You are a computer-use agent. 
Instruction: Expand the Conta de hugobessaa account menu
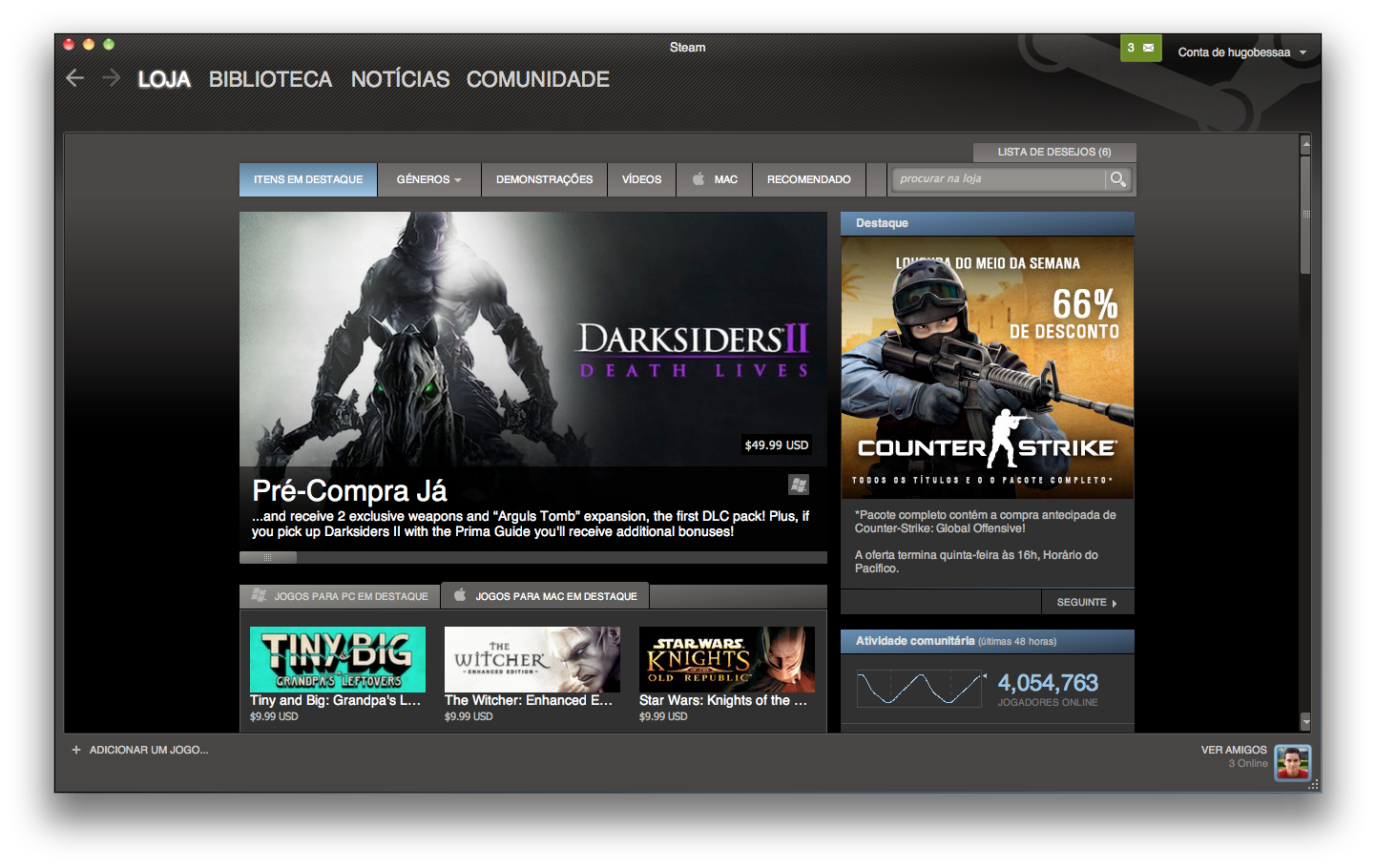1241,52
